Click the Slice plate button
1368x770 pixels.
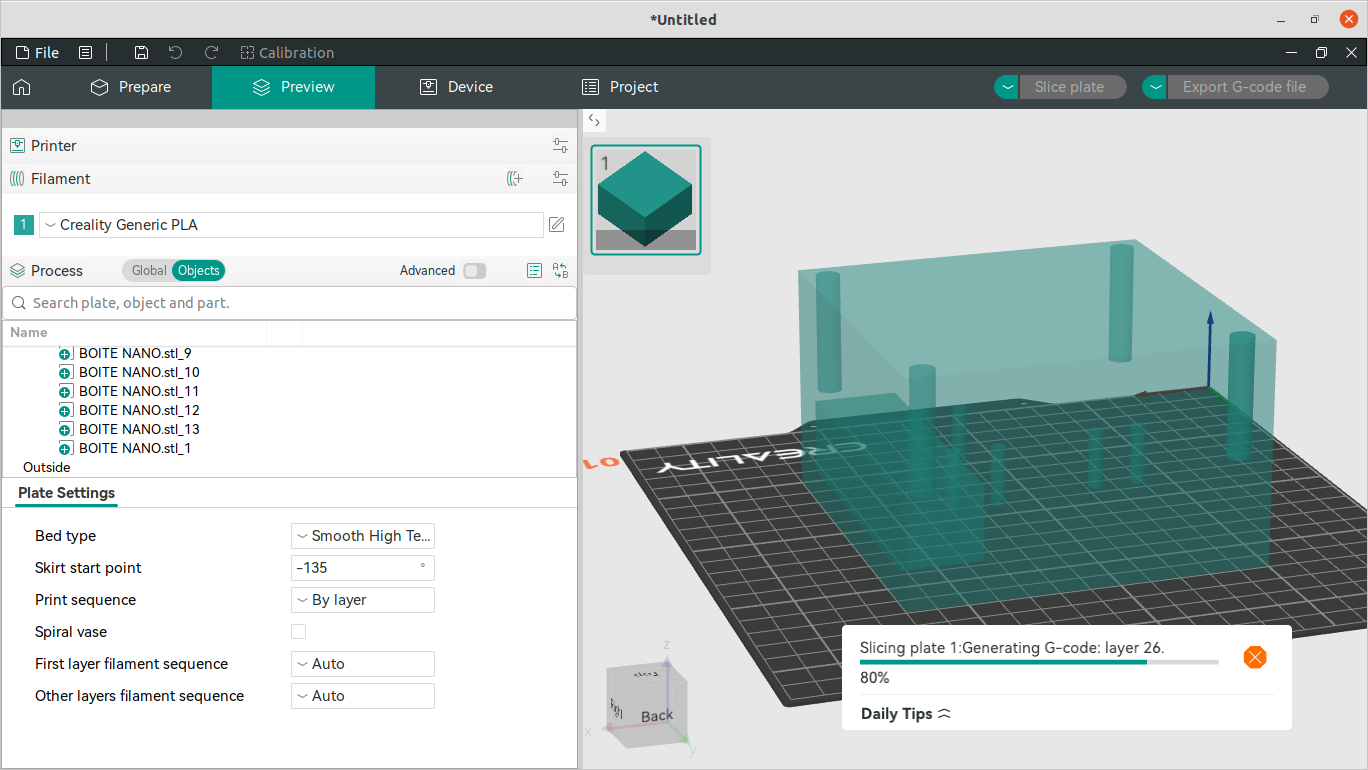(x=1069, y=87)
